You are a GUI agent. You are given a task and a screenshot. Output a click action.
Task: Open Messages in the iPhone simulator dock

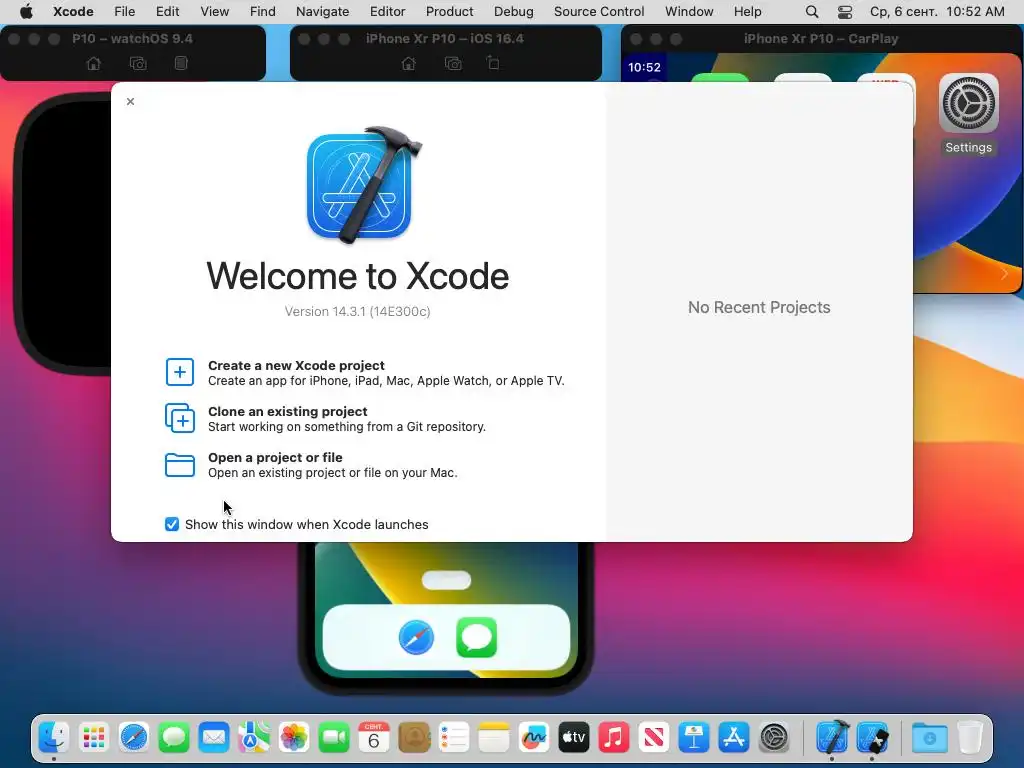tap(476, 637)
